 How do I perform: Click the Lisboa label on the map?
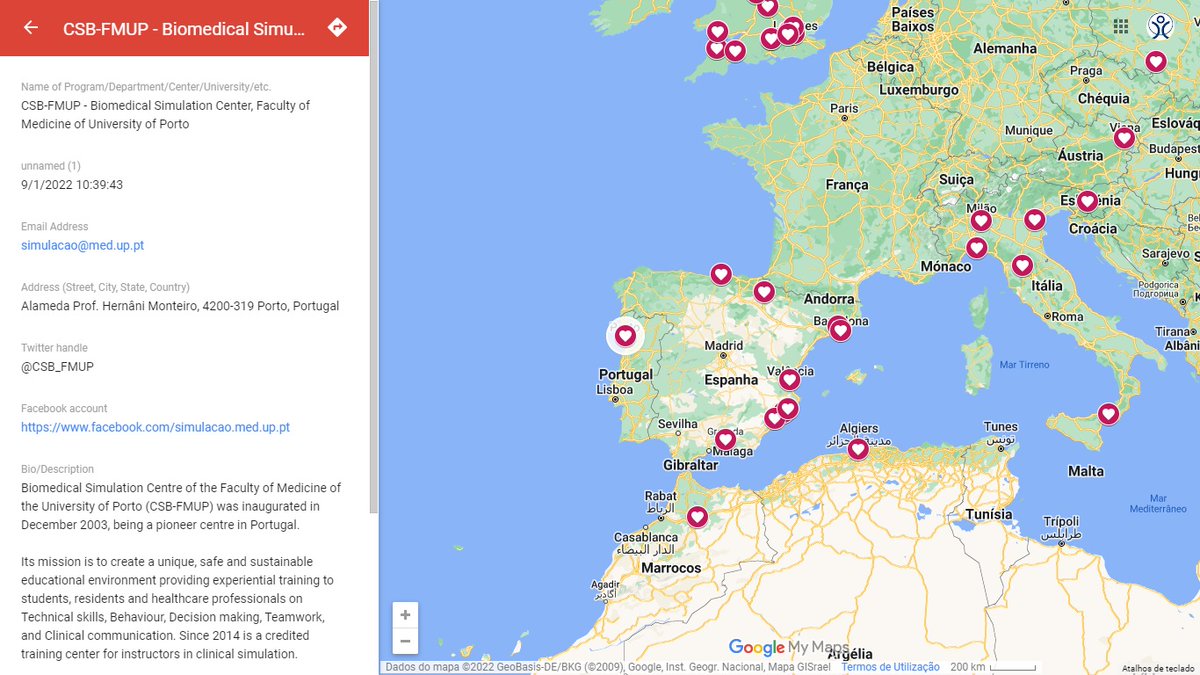pyautogui.click(x=614, y=390)
